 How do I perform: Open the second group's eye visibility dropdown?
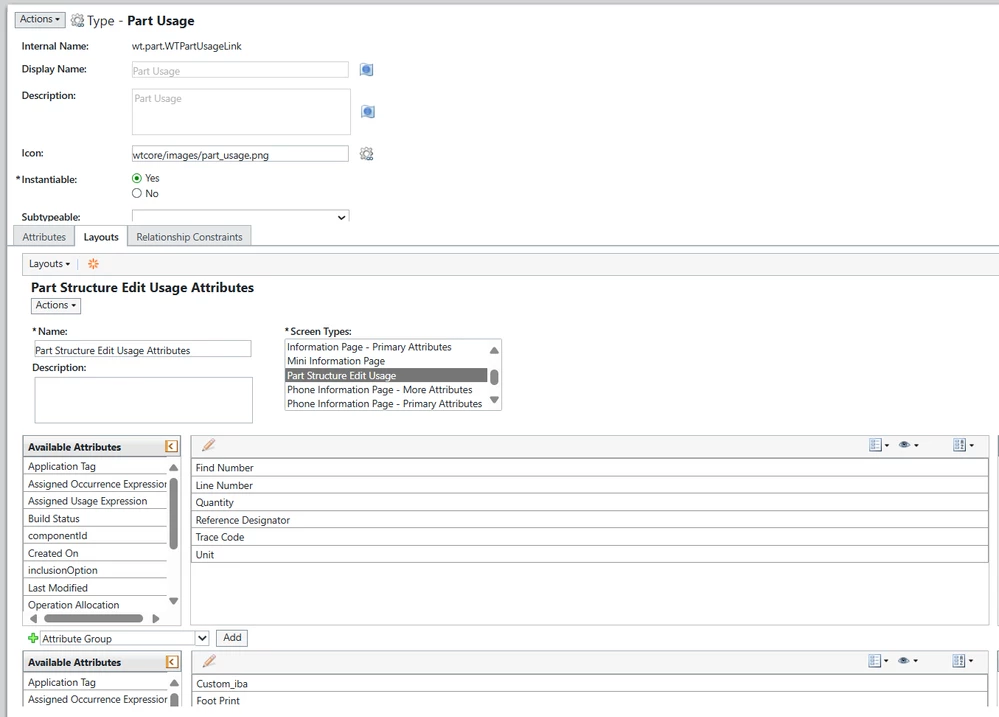[907, 660]
